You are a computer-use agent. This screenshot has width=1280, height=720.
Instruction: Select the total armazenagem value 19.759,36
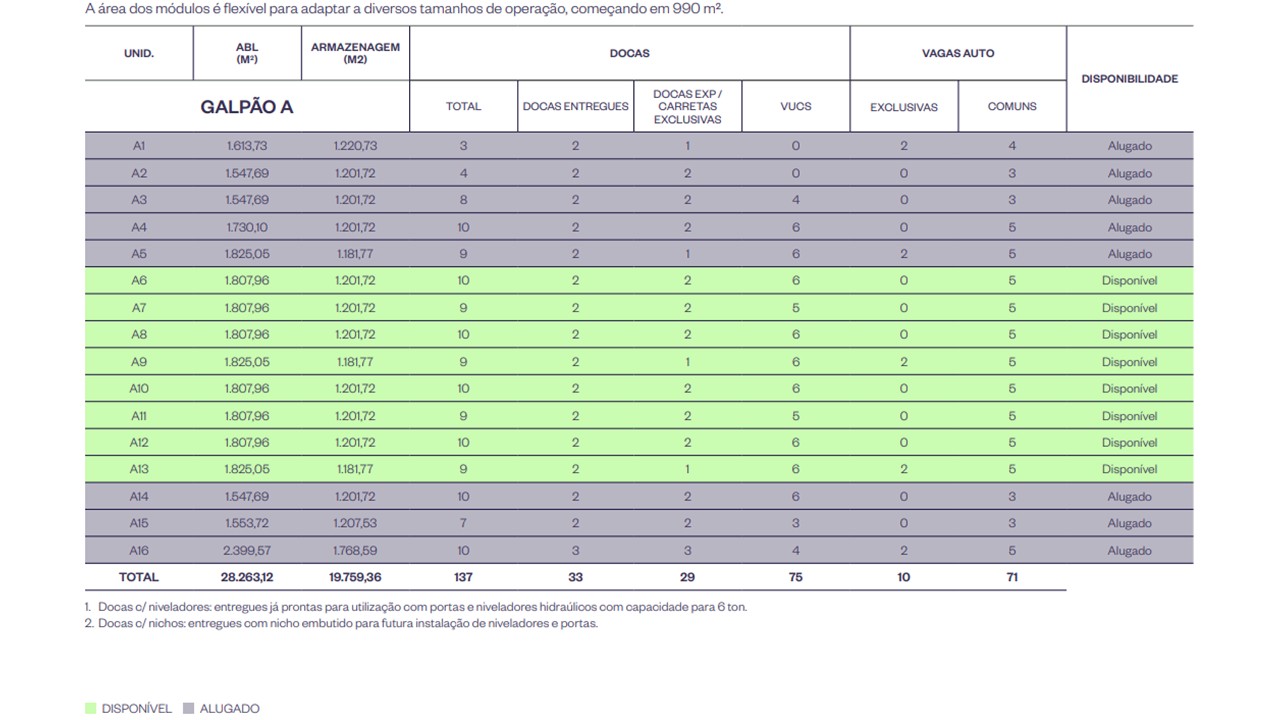(355, 577)
